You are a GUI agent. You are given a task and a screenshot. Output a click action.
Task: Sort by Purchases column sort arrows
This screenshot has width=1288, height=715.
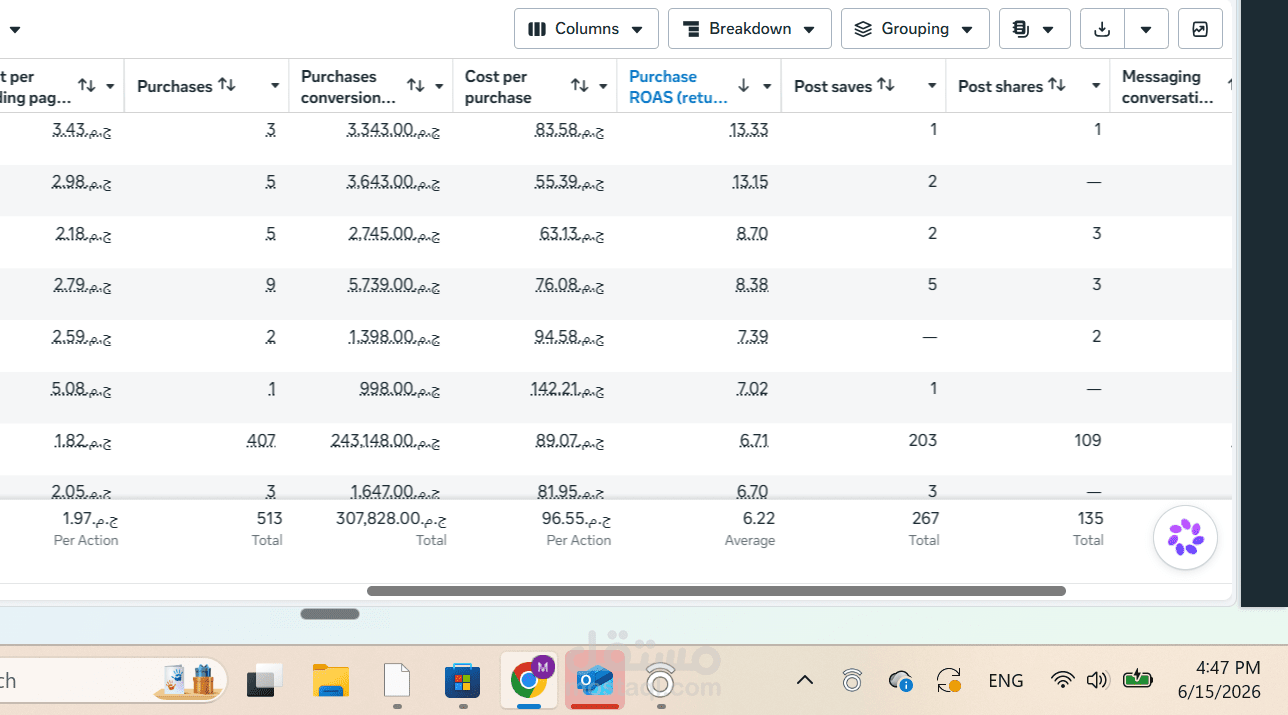(227, 85)
